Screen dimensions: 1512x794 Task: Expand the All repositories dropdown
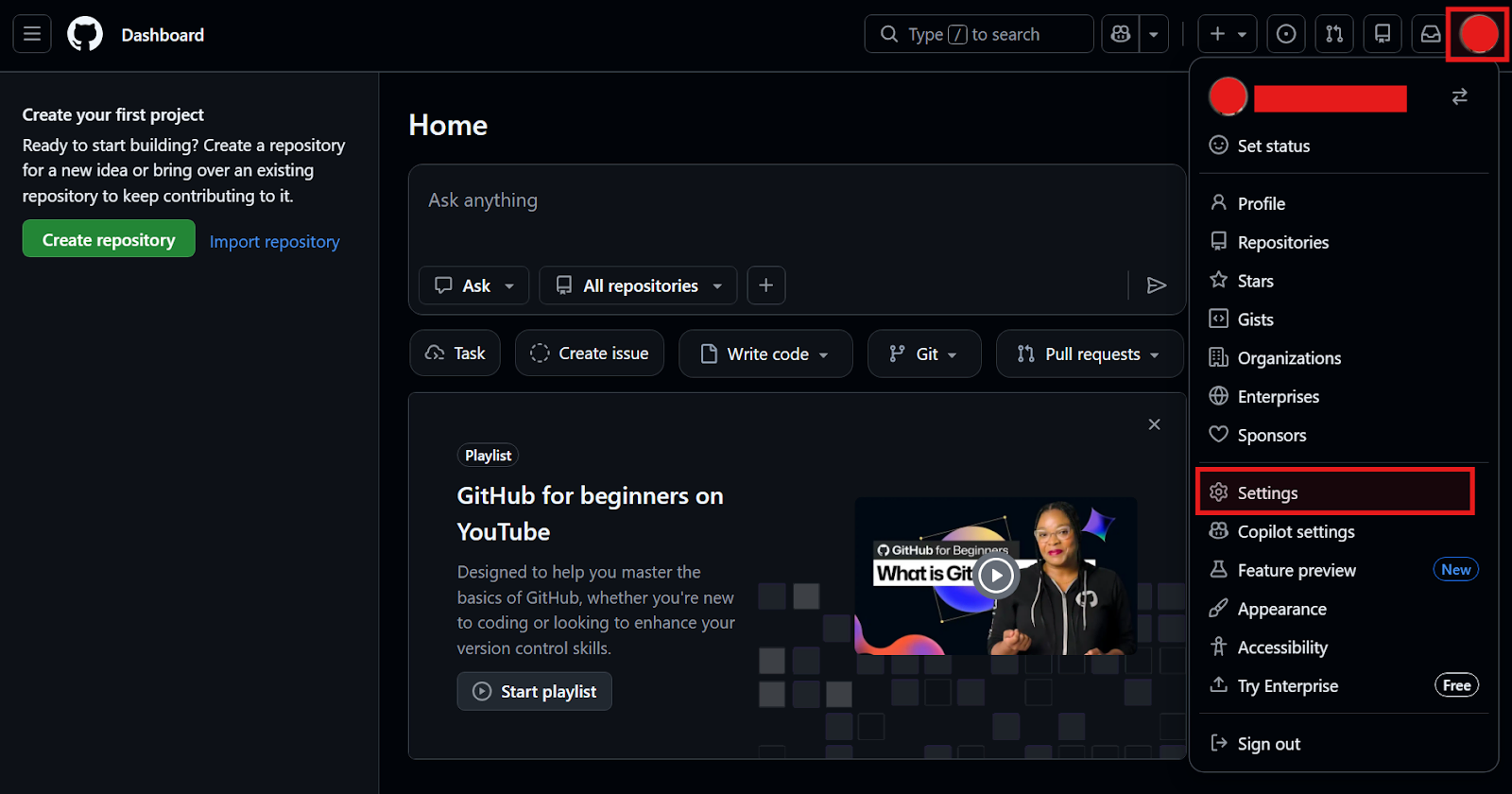coord(639,285)
